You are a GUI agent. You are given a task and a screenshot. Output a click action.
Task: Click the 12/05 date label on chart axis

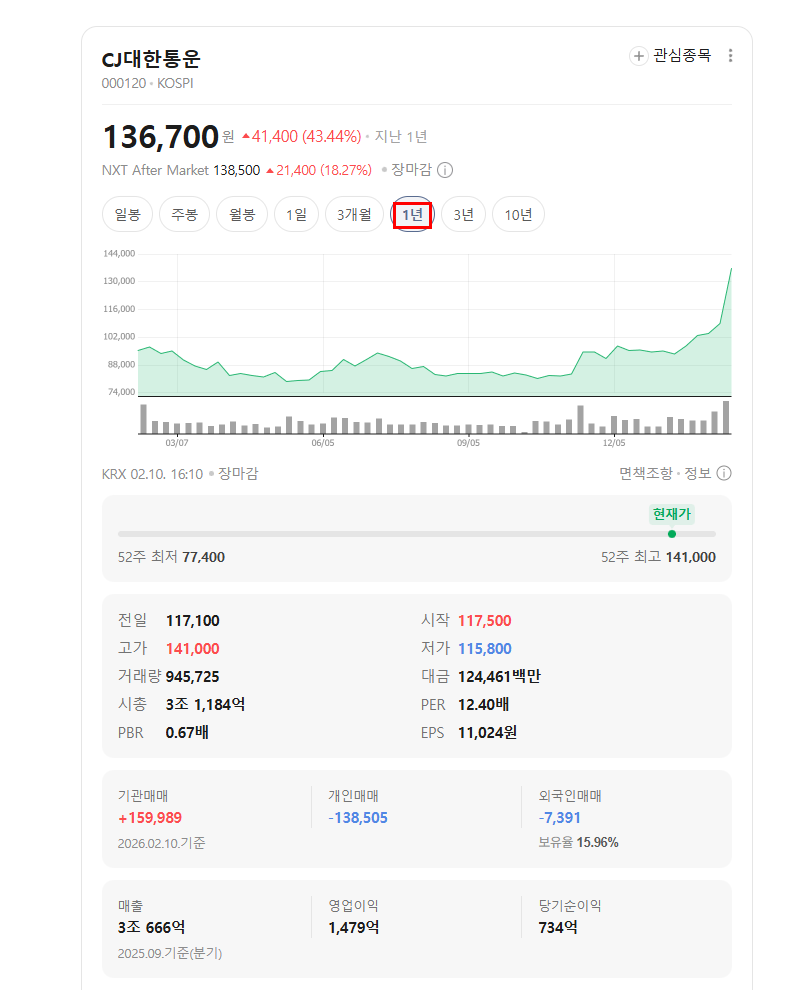(614, 443)
